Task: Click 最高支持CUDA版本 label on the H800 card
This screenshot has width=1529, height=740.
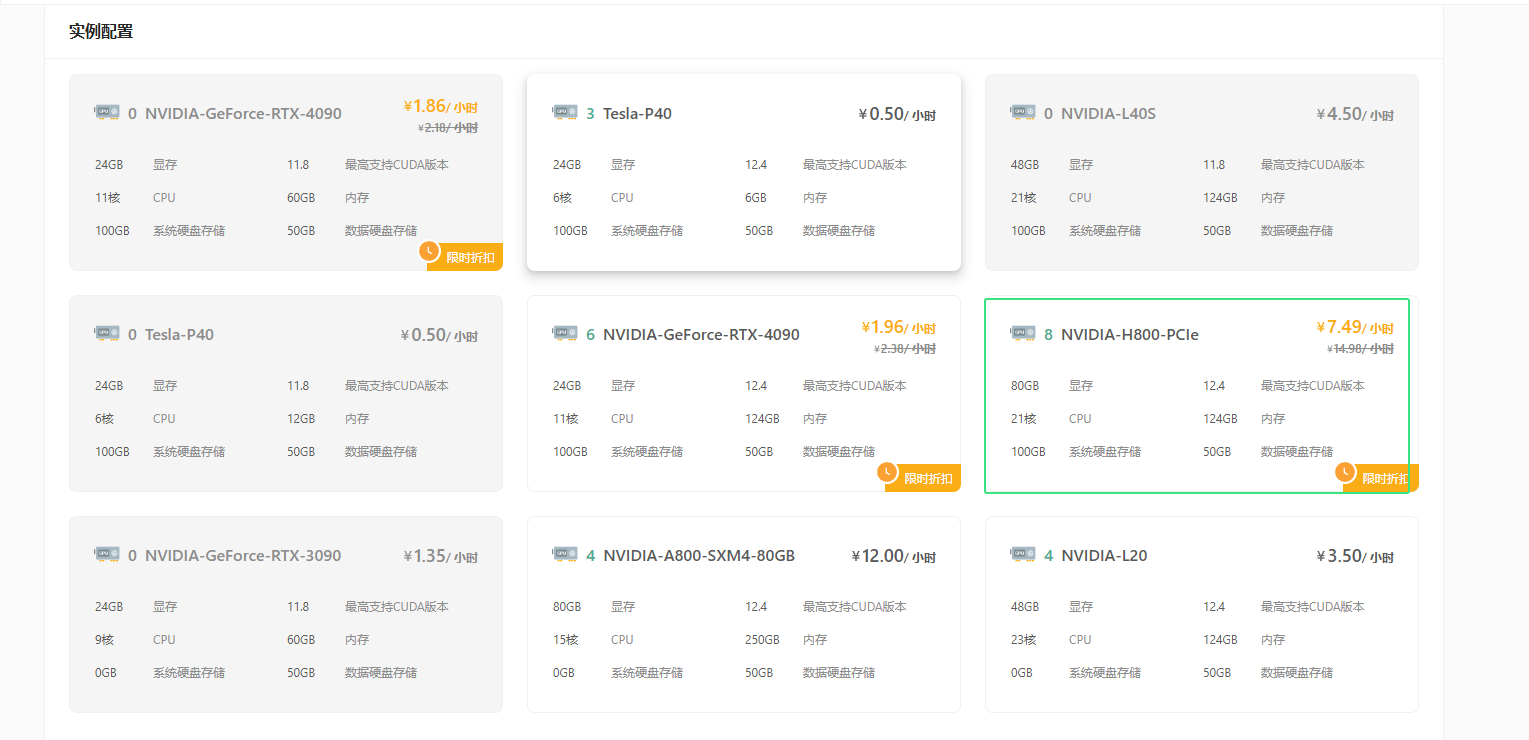Action: click(x=1313, y=386)
